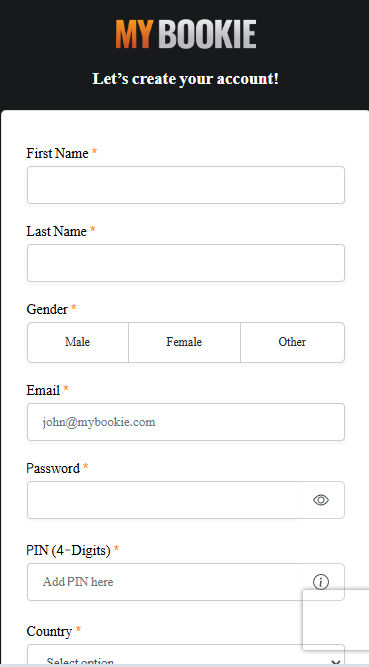This screenshot has height=667, width=369.
Task: Select Male gender option
Action: tap(78, 342)
